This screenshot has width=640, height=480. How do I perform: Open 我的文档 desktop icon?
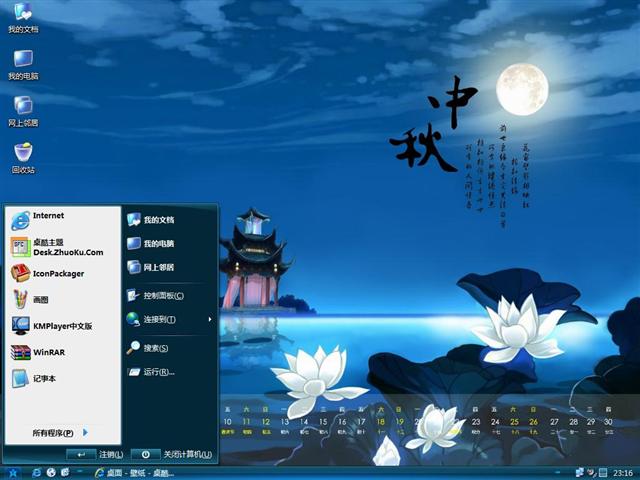(x=23, y=18)
